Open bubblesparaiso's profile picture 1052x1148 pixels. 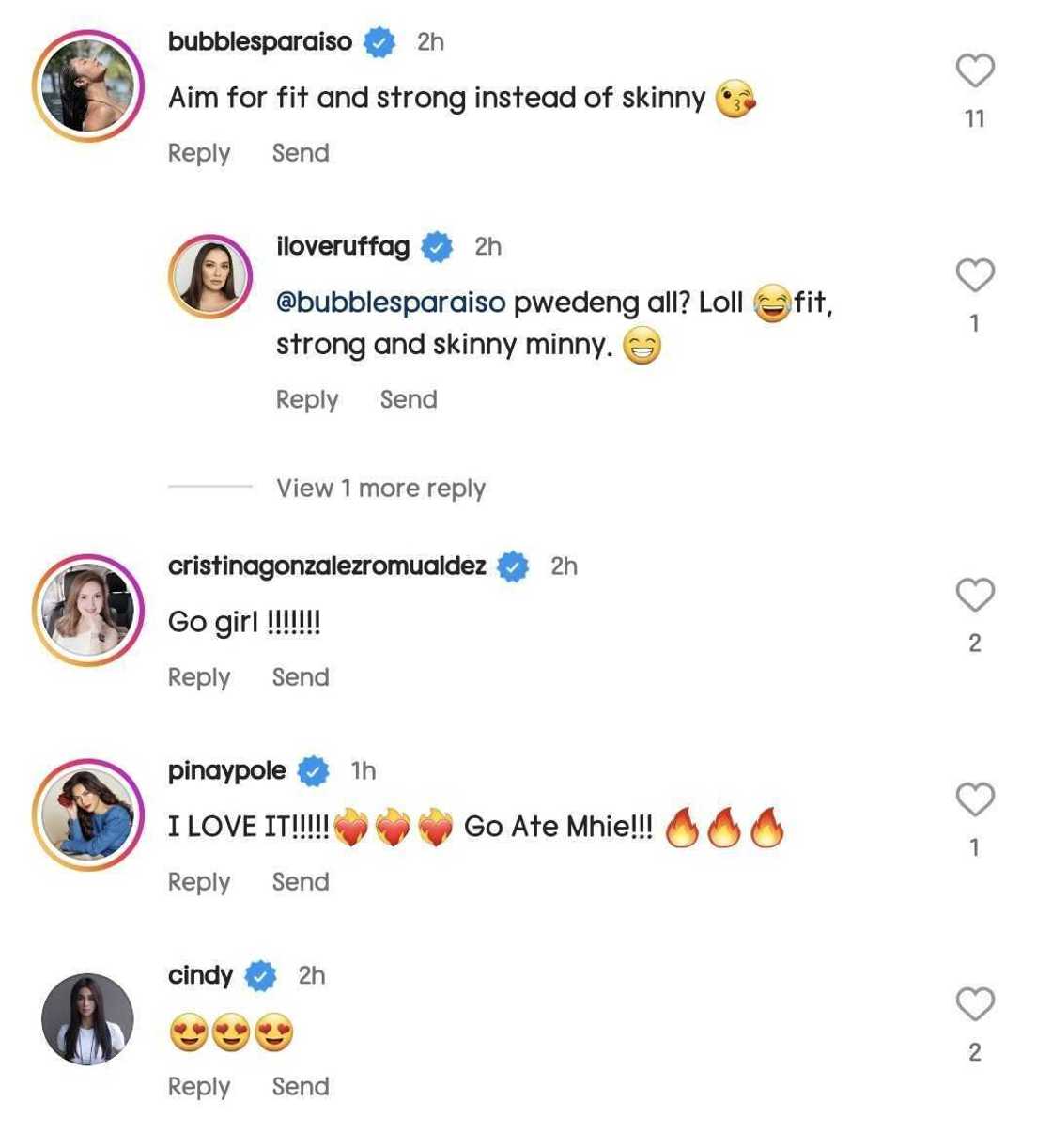[x=88, y=86]
